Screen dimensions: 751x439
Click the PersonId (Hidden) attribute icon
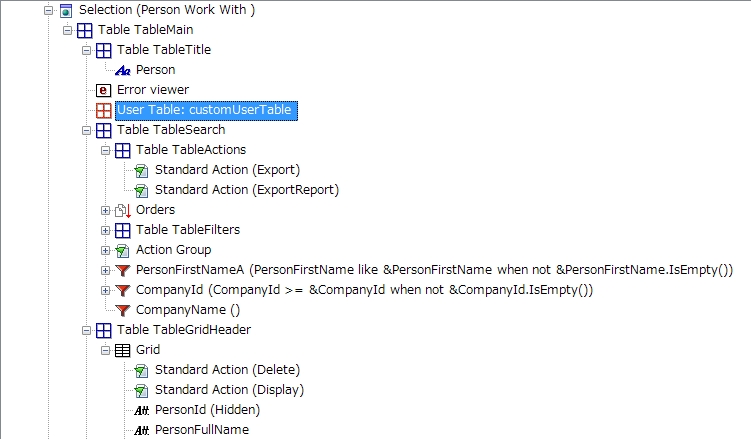pyautogui.click(x=141, y=410)
